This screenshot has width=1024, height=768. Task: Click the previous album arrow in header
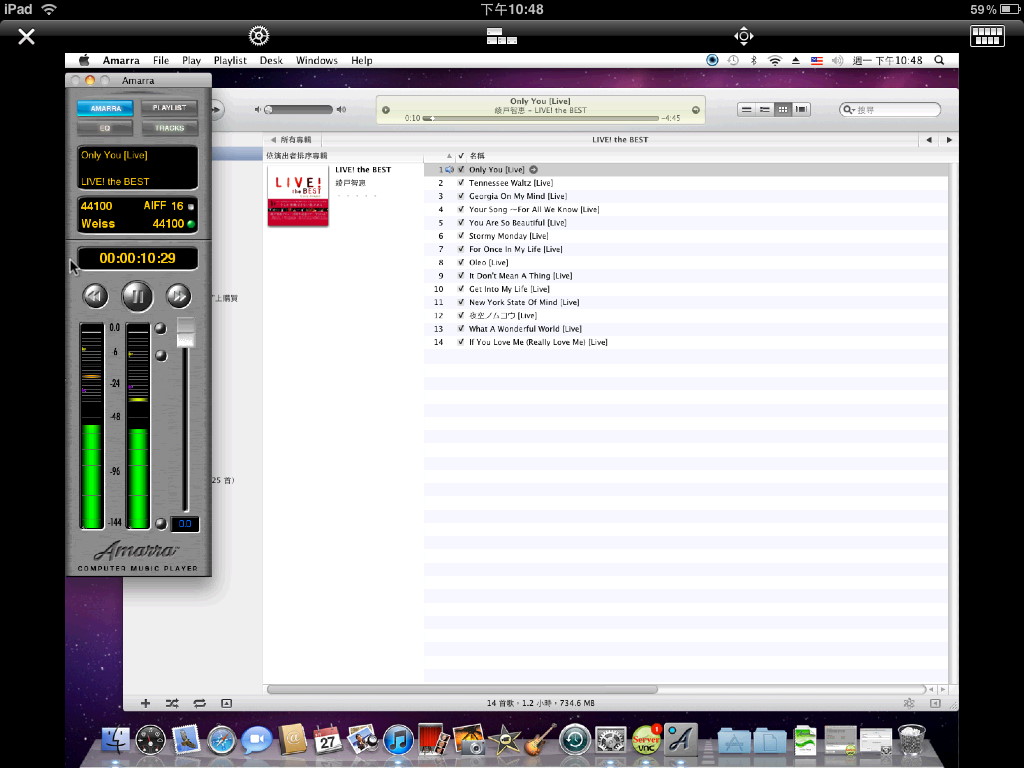[929, 140]
